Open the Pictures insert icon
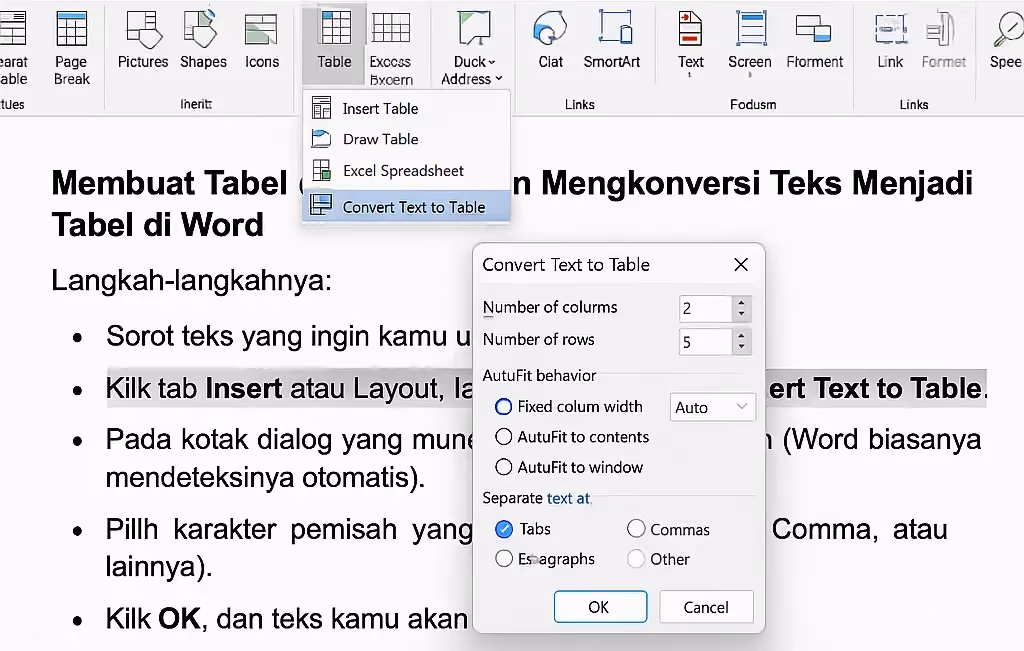1024x651 pixels. pos(143,29)
